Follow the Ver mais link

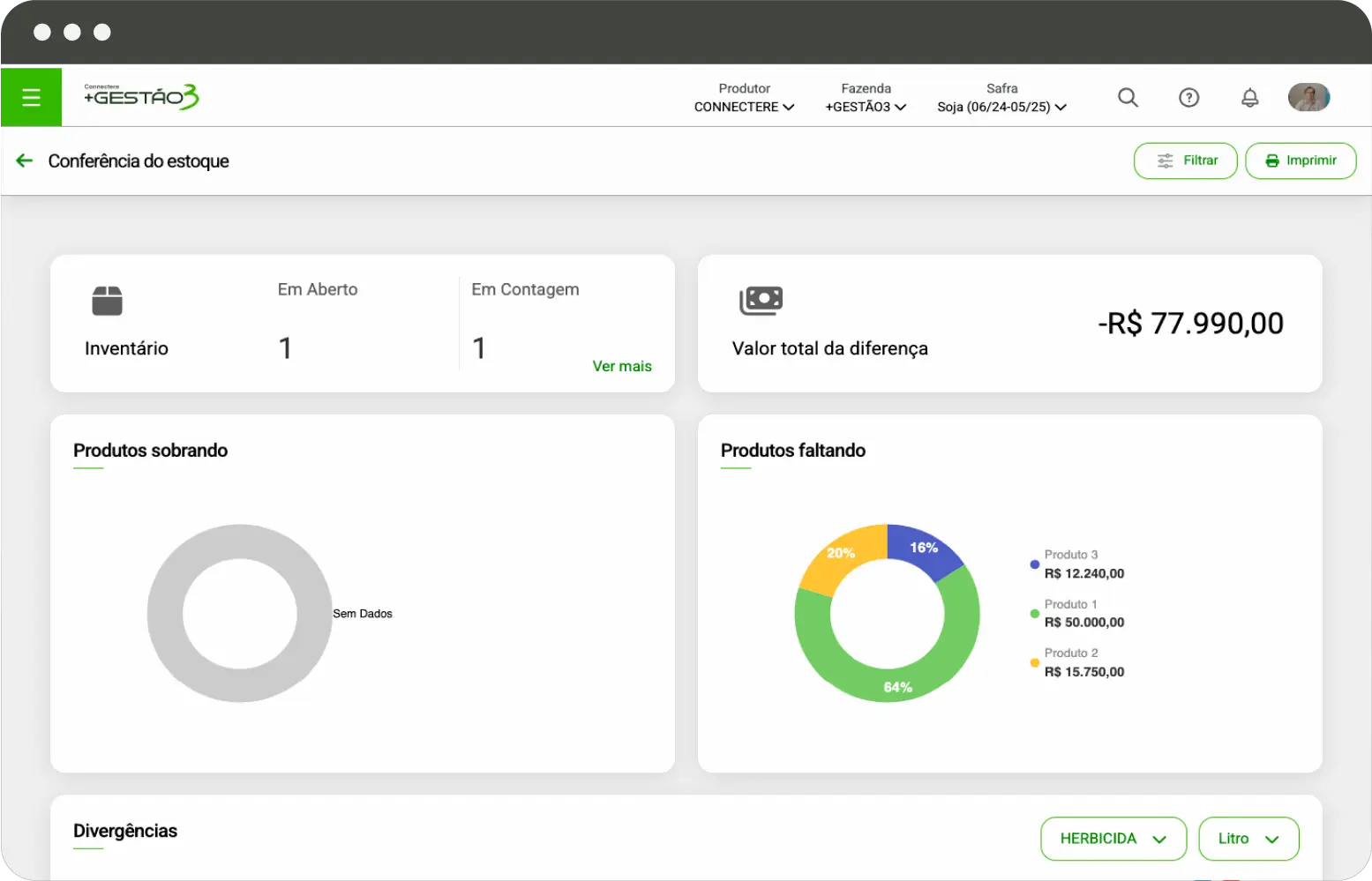click(x=621, y=366)
